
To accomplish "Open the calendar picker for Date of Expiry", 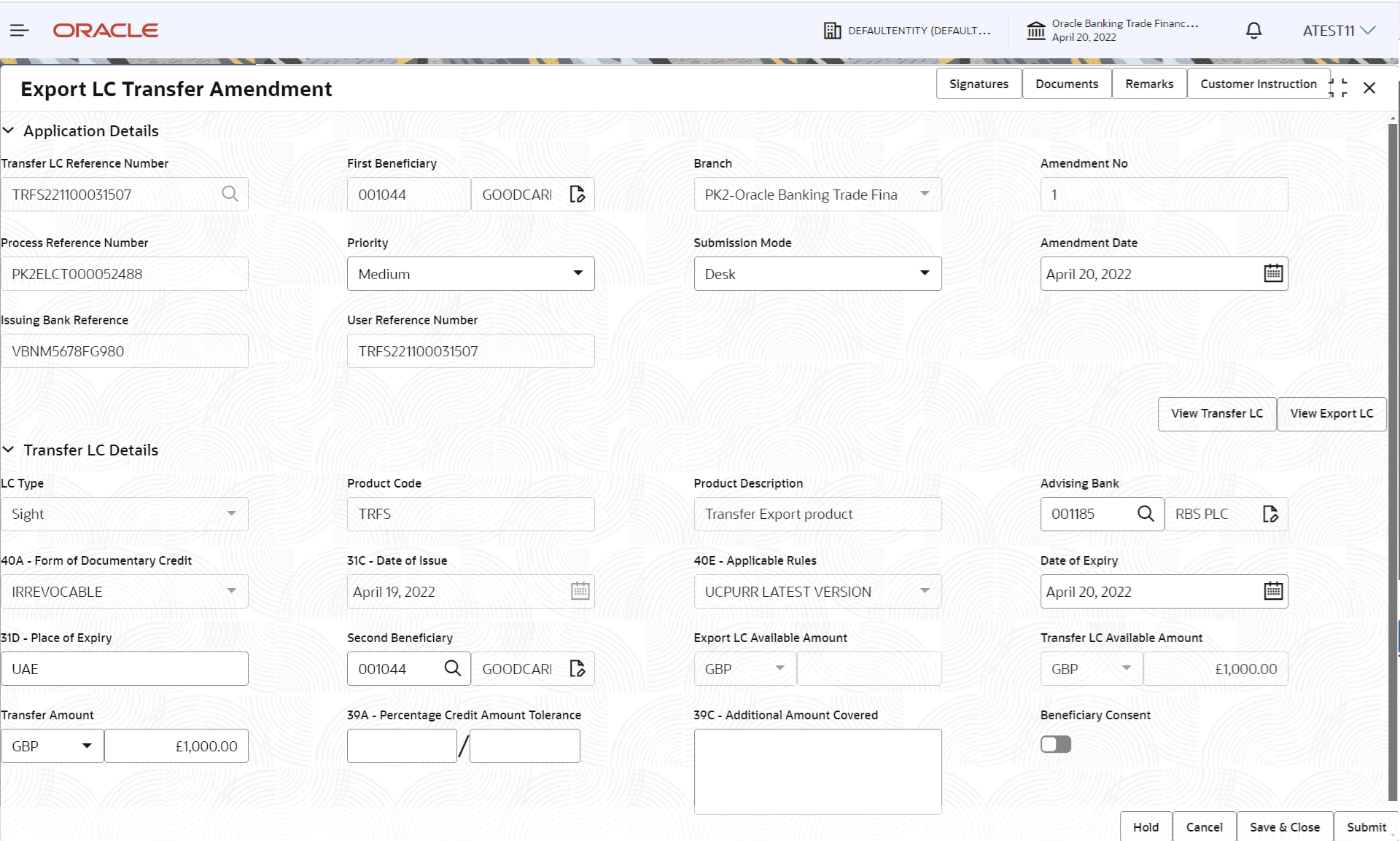I will tap(1273, 591).
